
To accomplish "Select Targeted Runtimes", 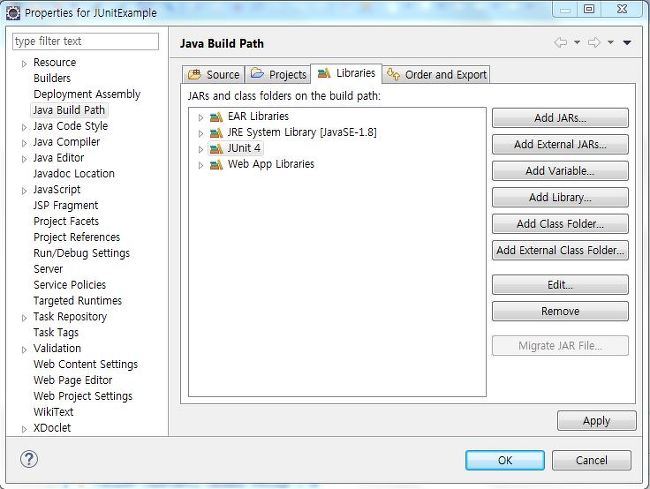I will point(77,301).
